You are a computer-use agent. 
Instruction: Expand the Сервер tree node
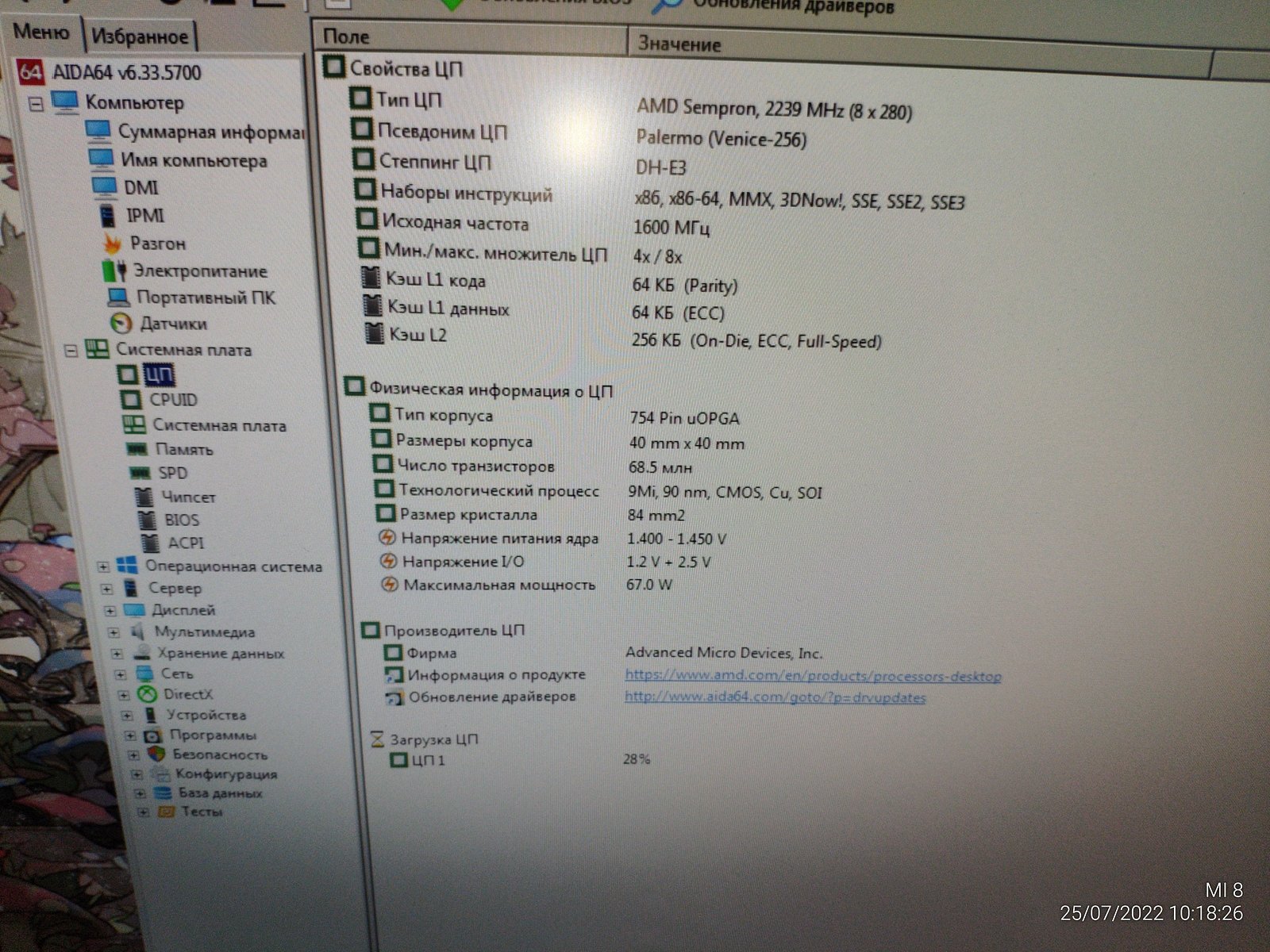(x=106, y=589)
